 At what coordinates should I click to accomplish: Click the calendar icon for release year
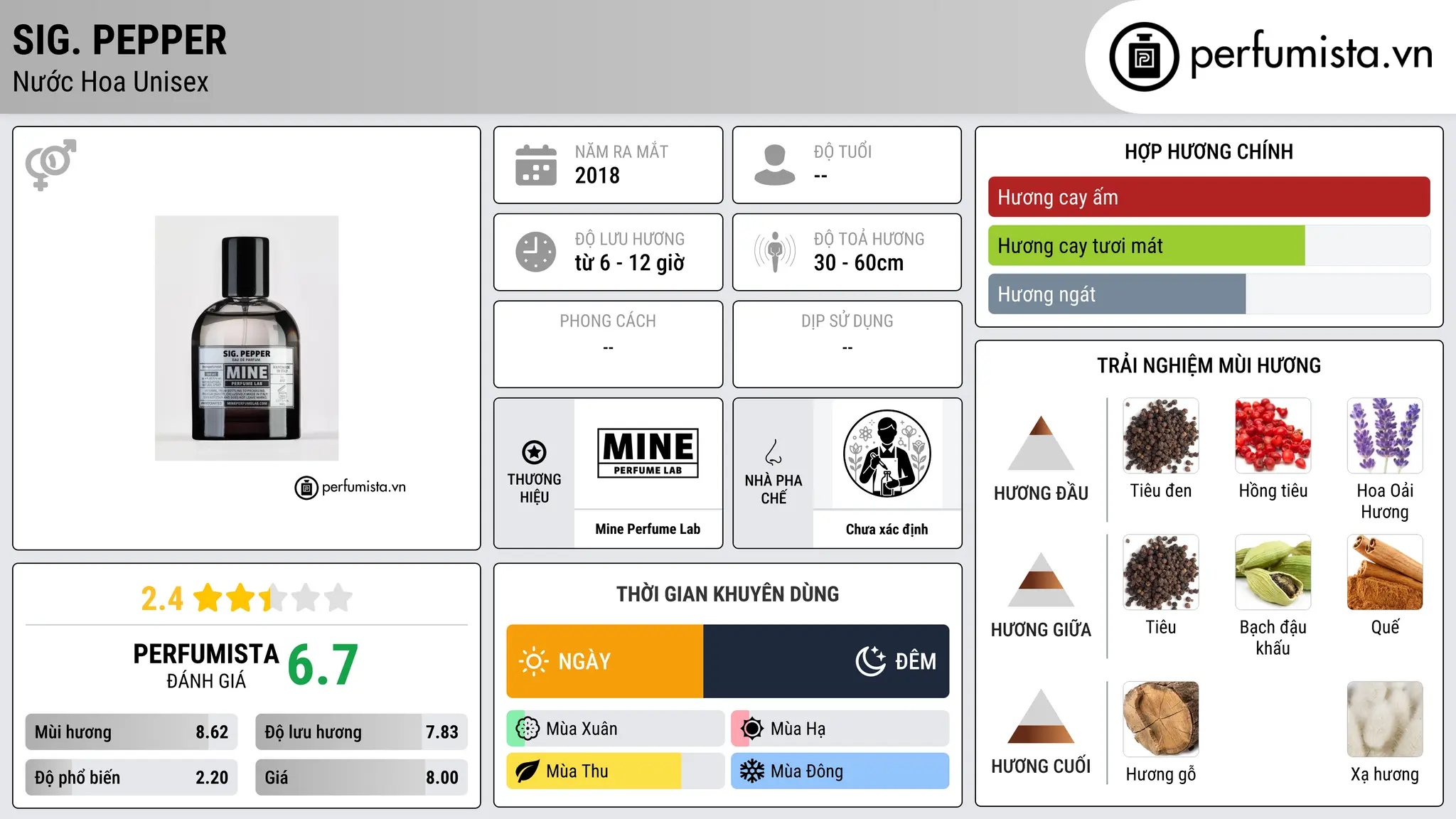click(536, 165)
